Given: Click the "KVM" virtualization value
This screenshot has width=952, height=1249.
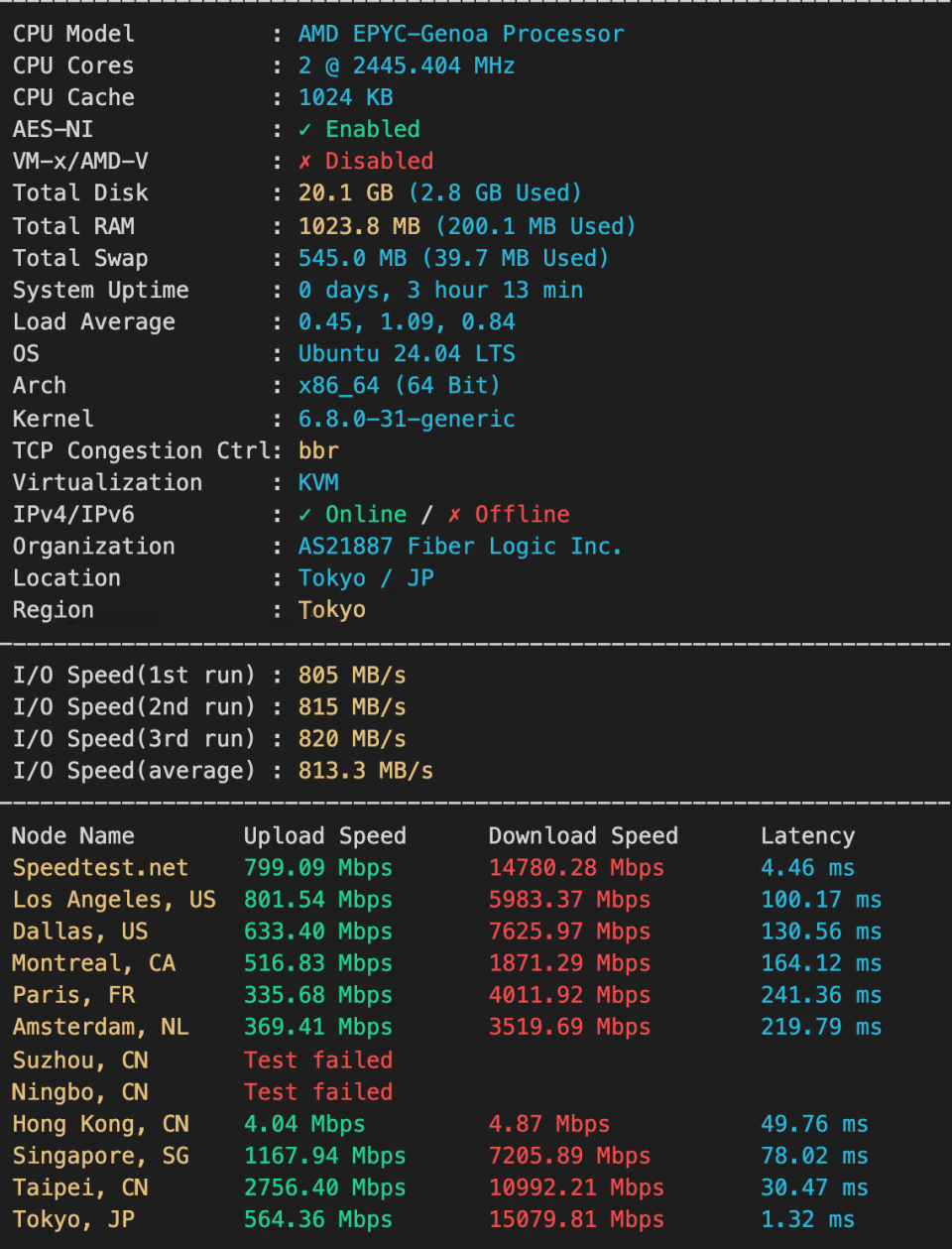Looking at the screenshot, I should (318, 482).
